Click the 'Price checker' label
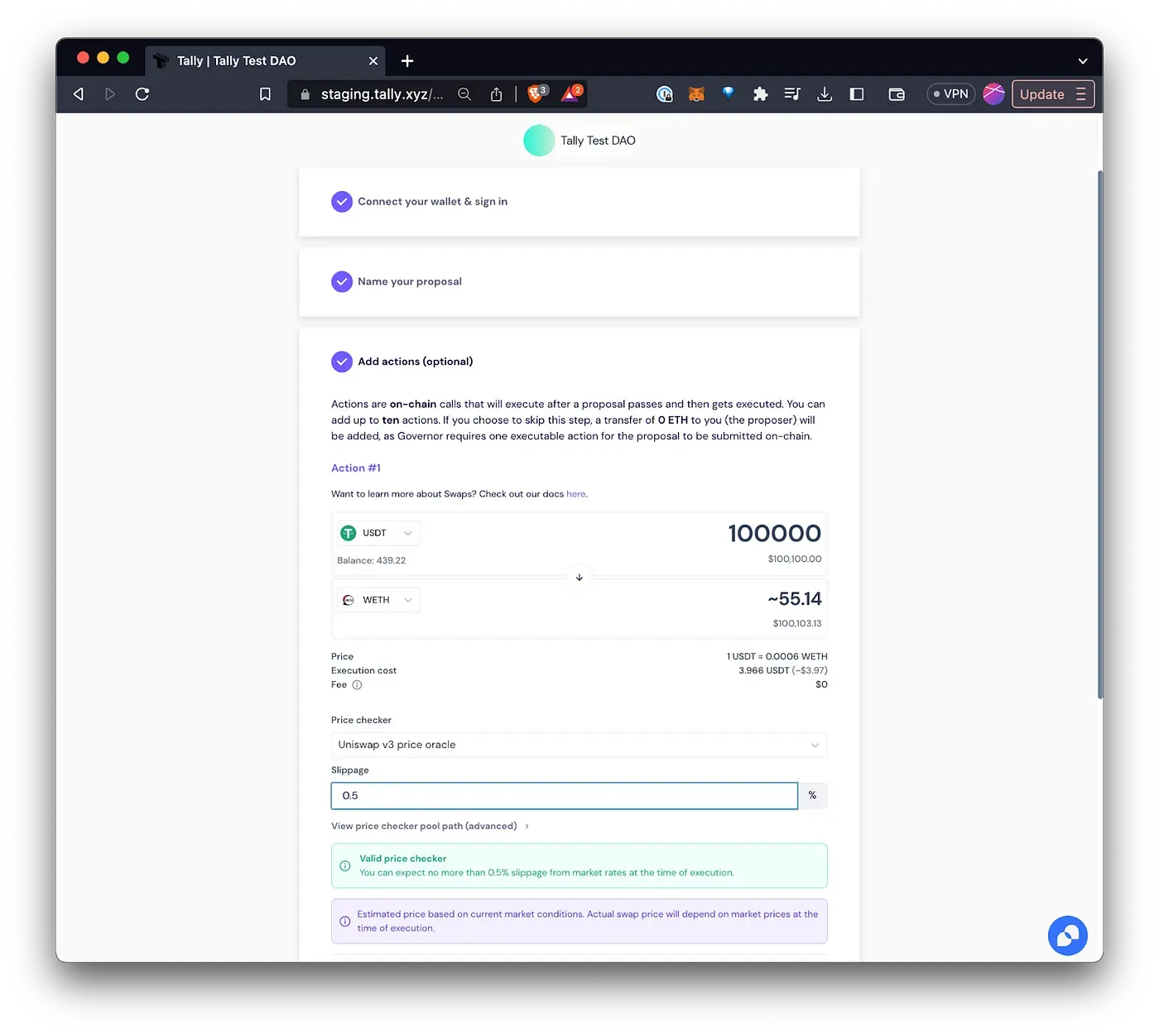Screen dimensions: 1159x1036 [361, 721]
